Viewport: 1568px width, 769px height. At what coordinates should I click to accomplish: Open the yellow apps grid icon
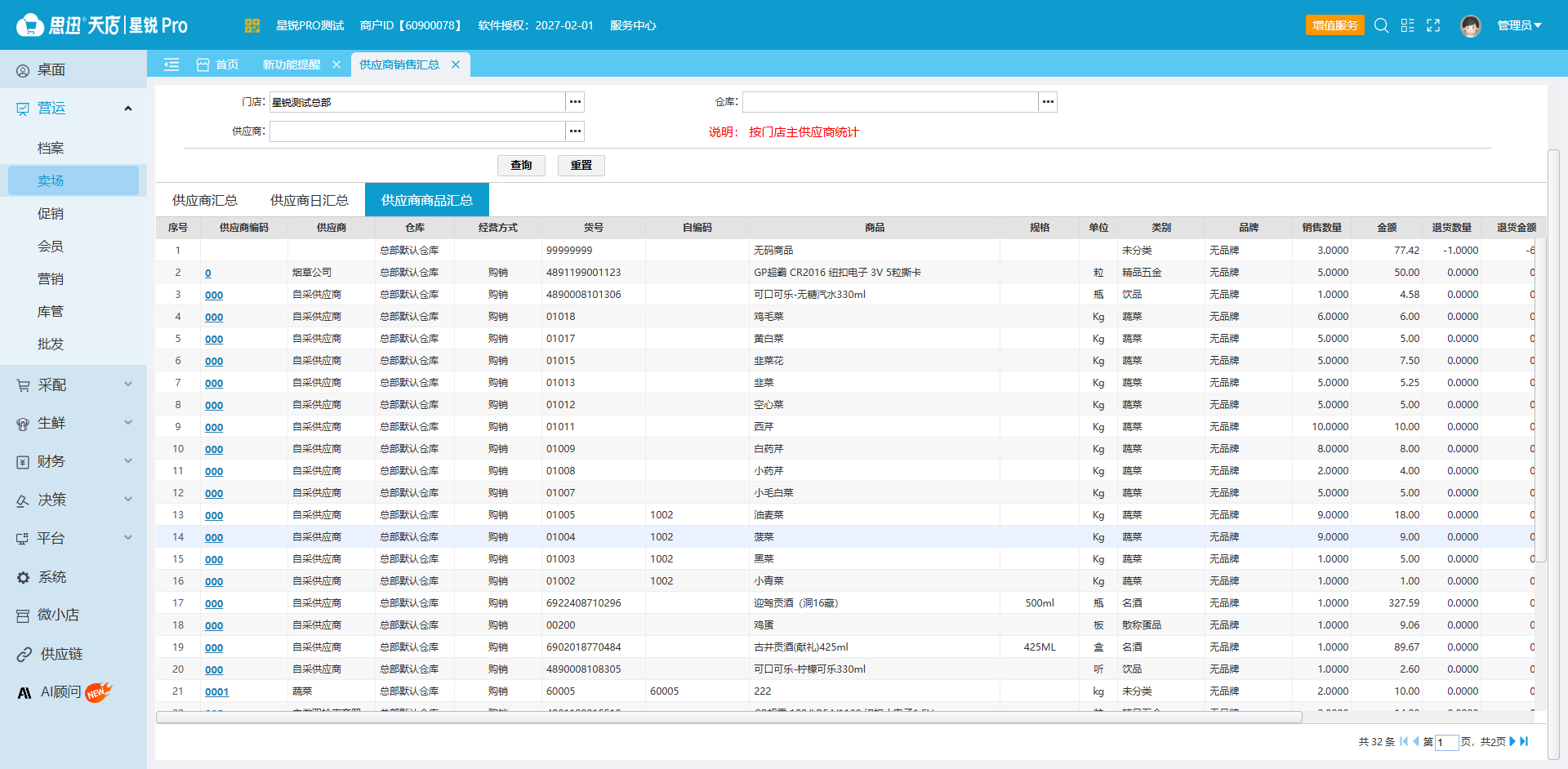tap(252, 25)
